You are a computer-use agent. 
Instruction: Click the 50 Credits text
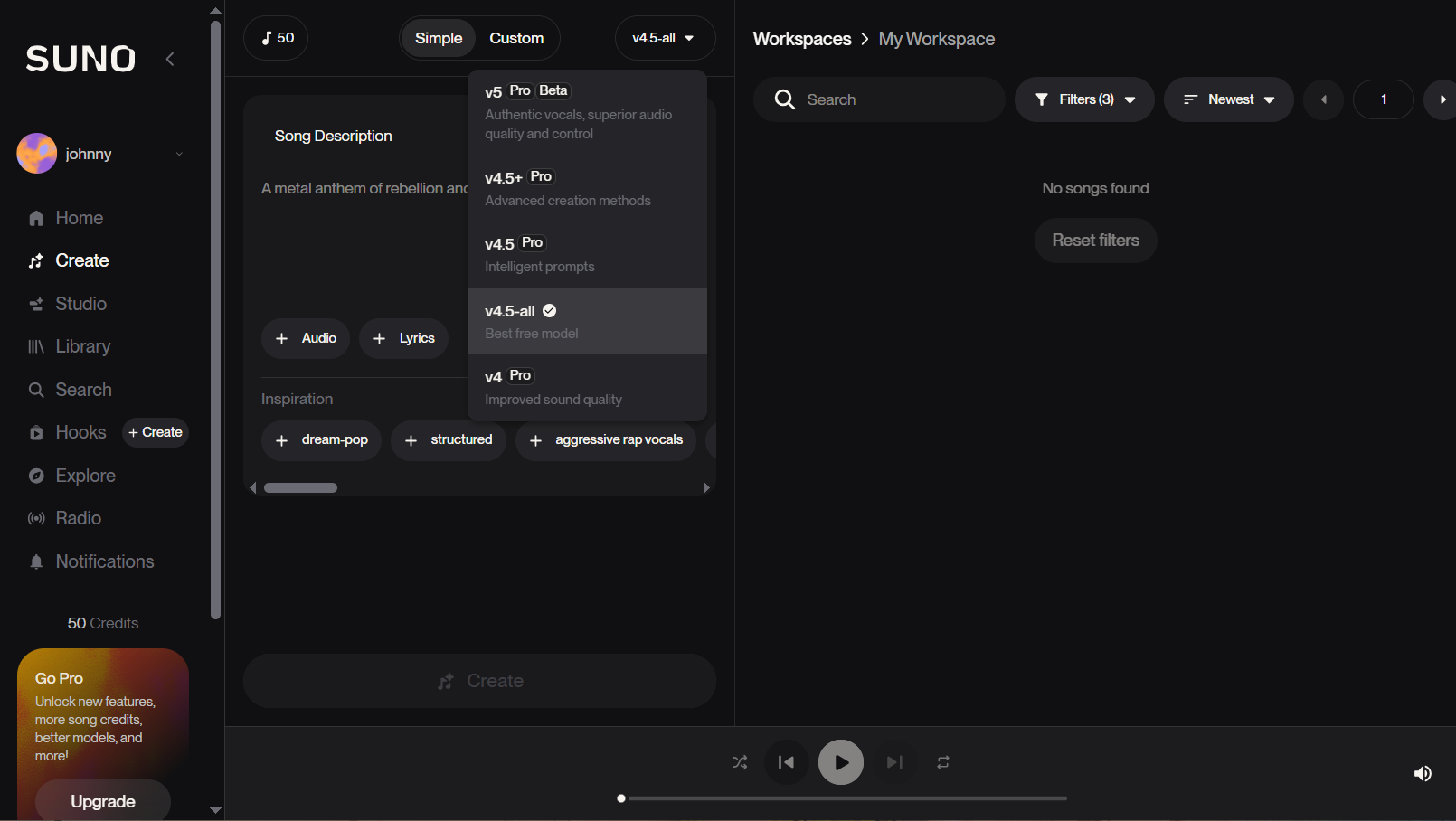pos(103,623)
